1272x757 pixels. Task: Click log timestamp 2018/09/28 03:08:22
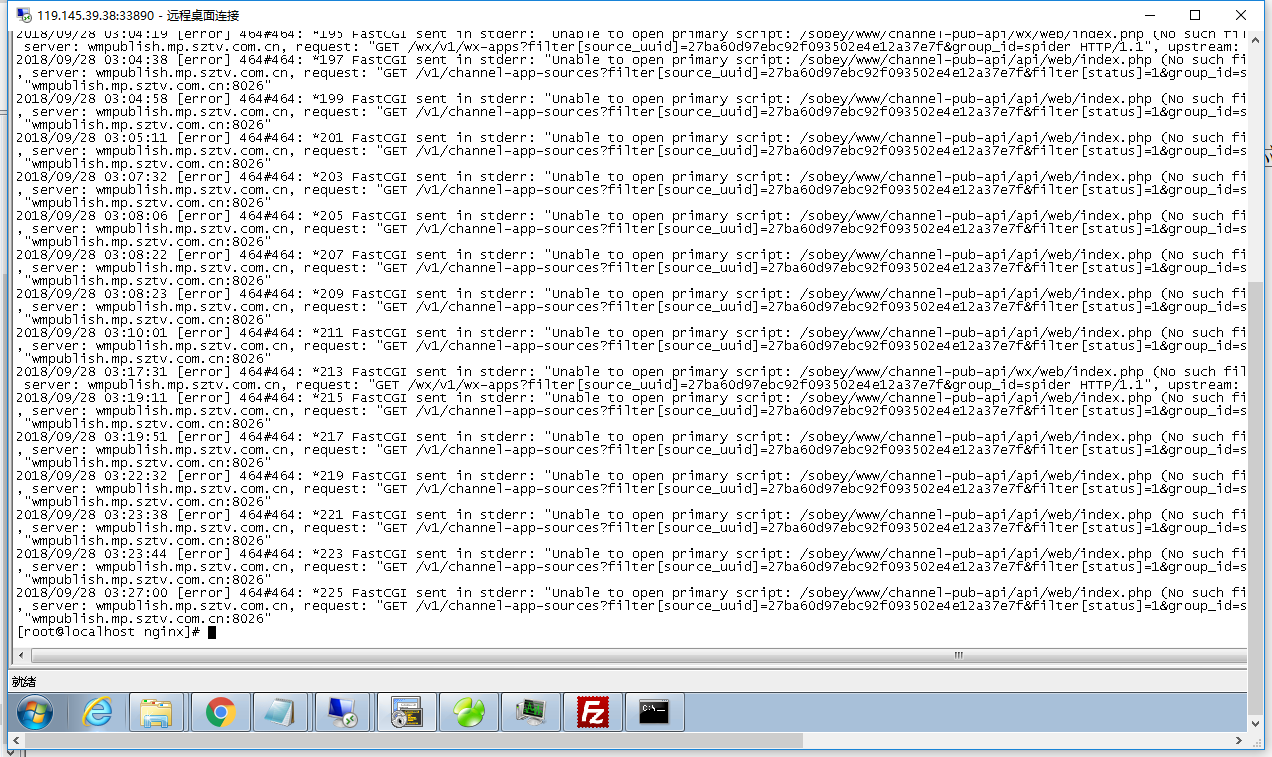click(91, 255)
